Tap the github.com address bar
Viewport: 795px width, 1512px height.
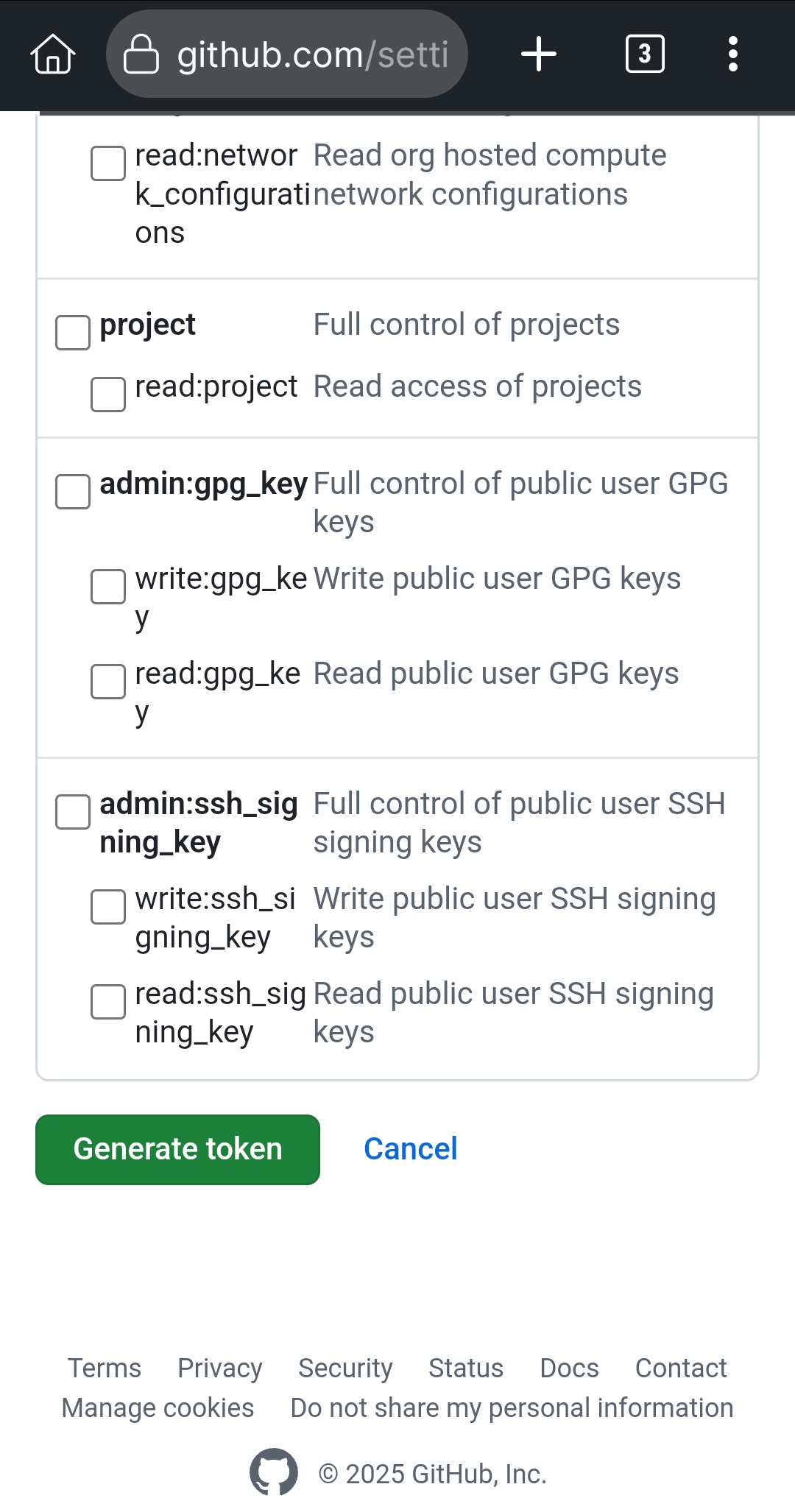(312, 54)
